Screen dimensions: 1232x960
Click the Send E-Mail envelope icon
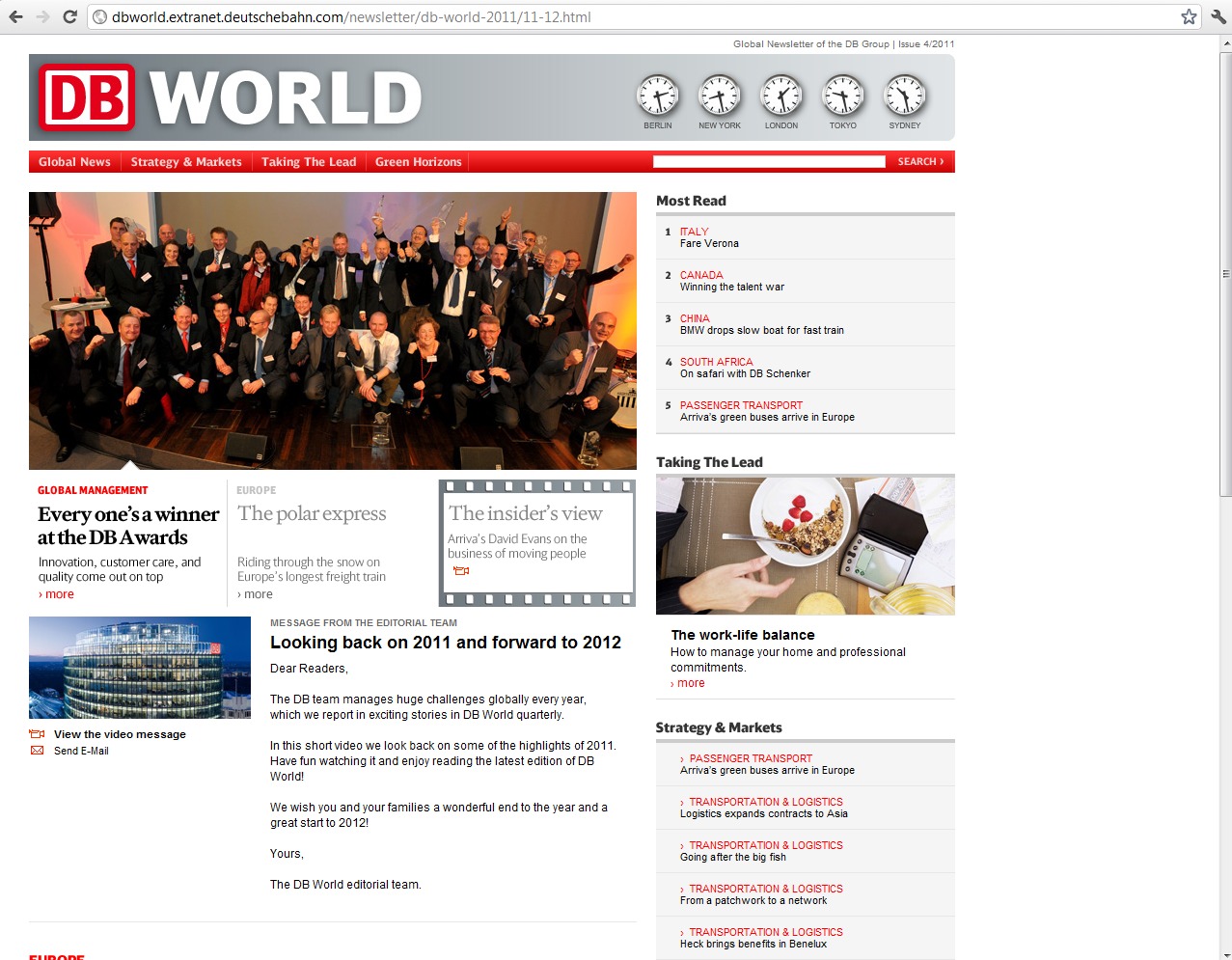coord(38,751)
